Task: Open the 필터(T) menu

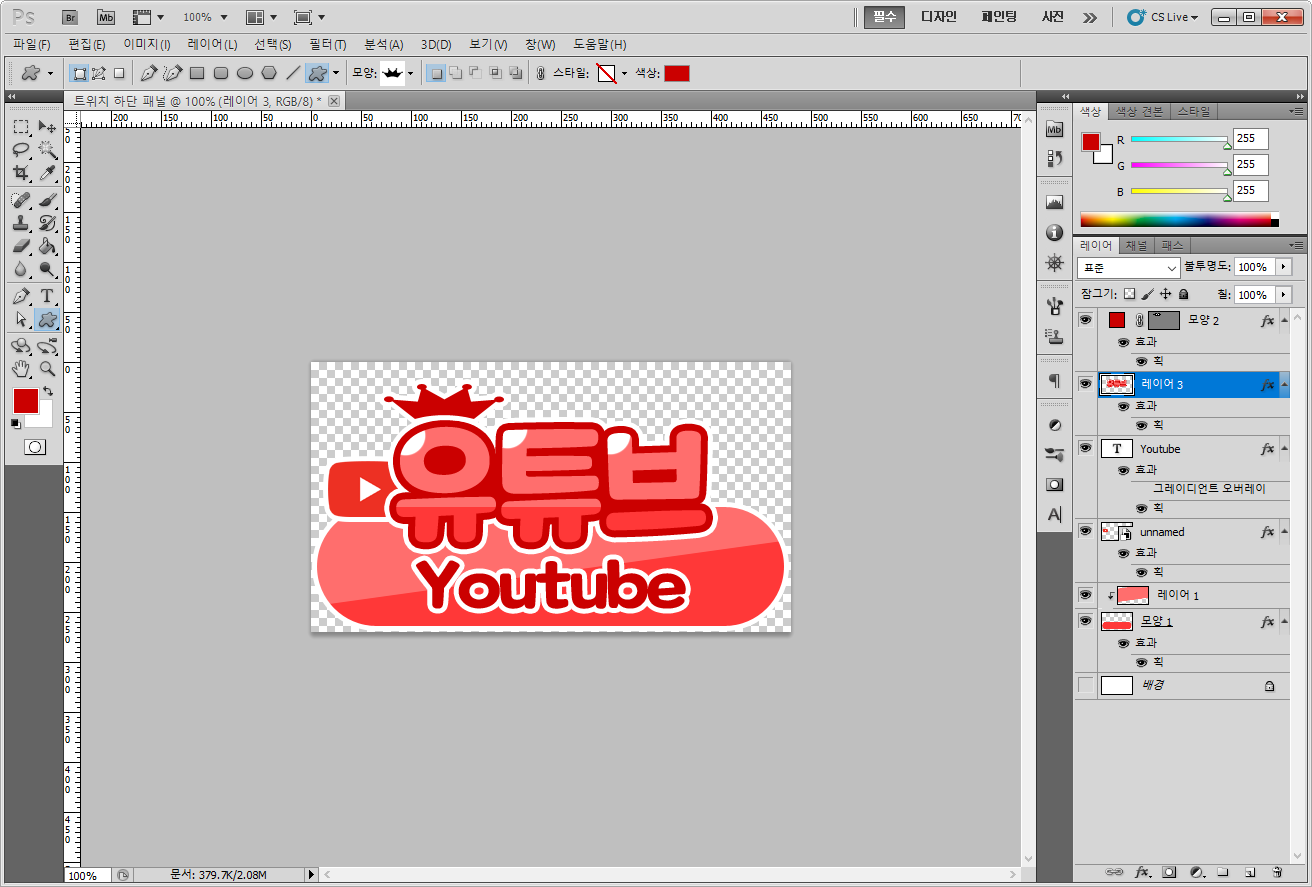Action: [328, 45]
